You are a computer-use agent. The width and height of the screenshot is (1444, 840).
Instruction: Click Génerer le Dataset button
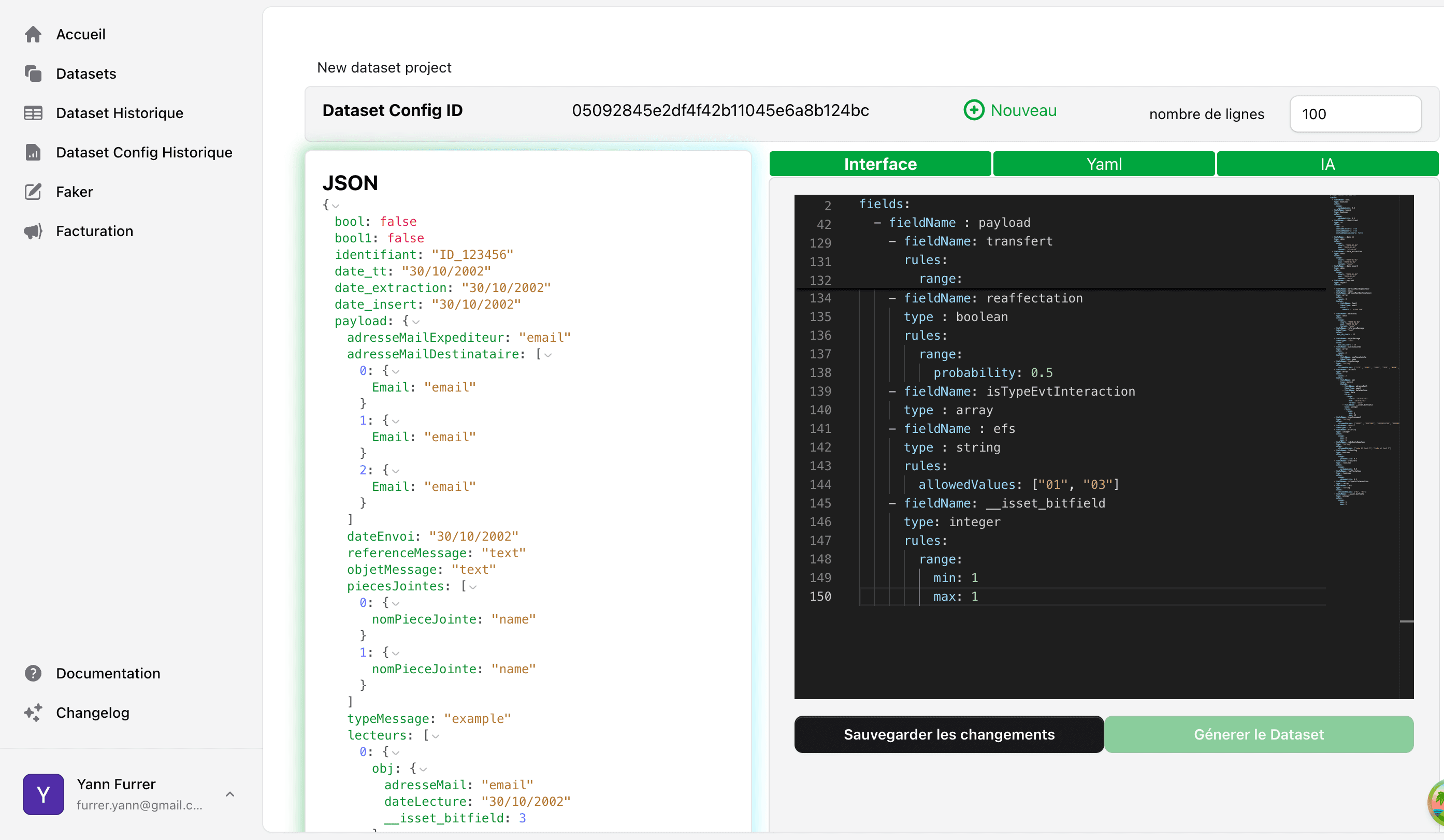point(1259,734)
